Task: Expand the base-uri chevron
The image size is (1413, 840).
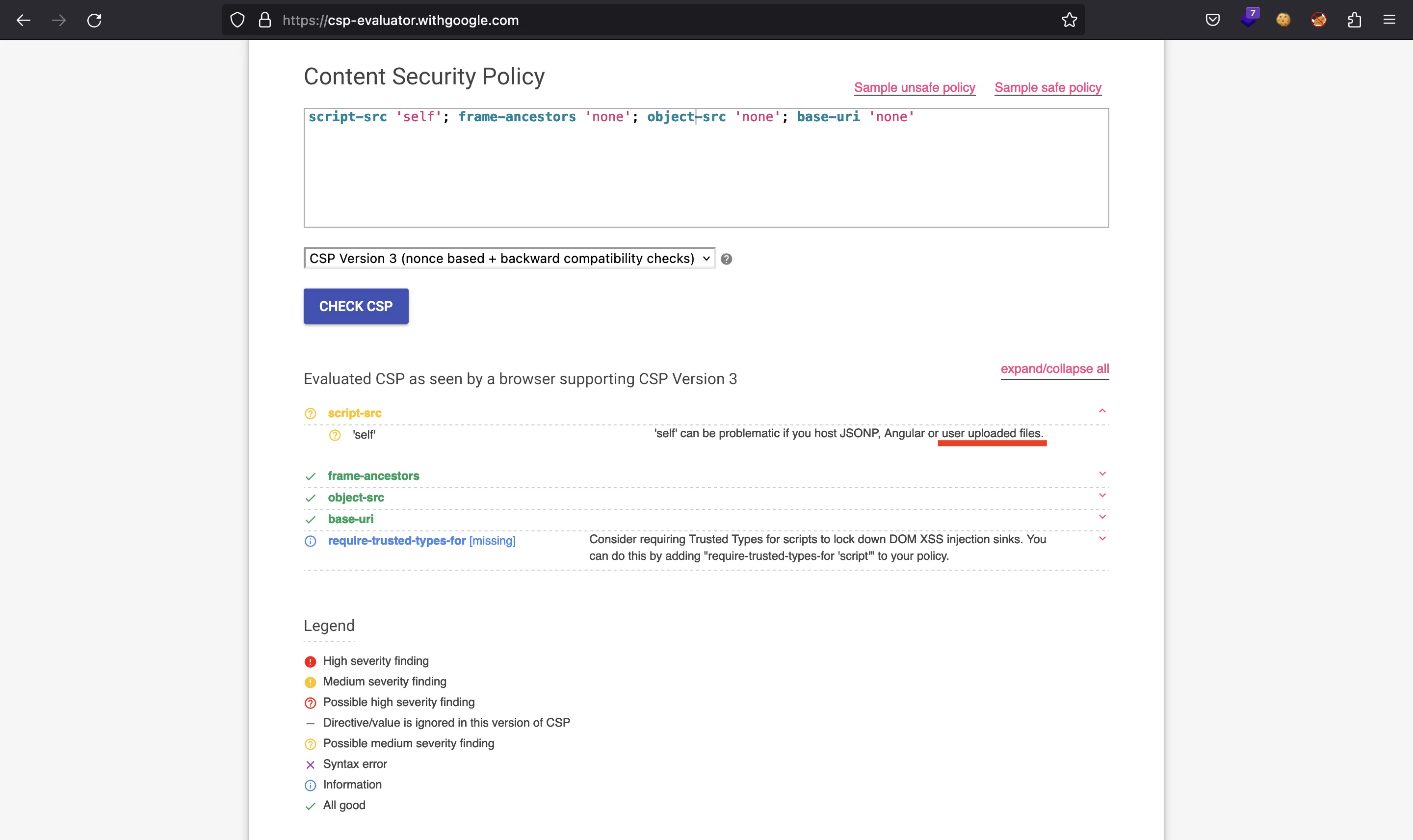Action: click(x=1102, y=517)
